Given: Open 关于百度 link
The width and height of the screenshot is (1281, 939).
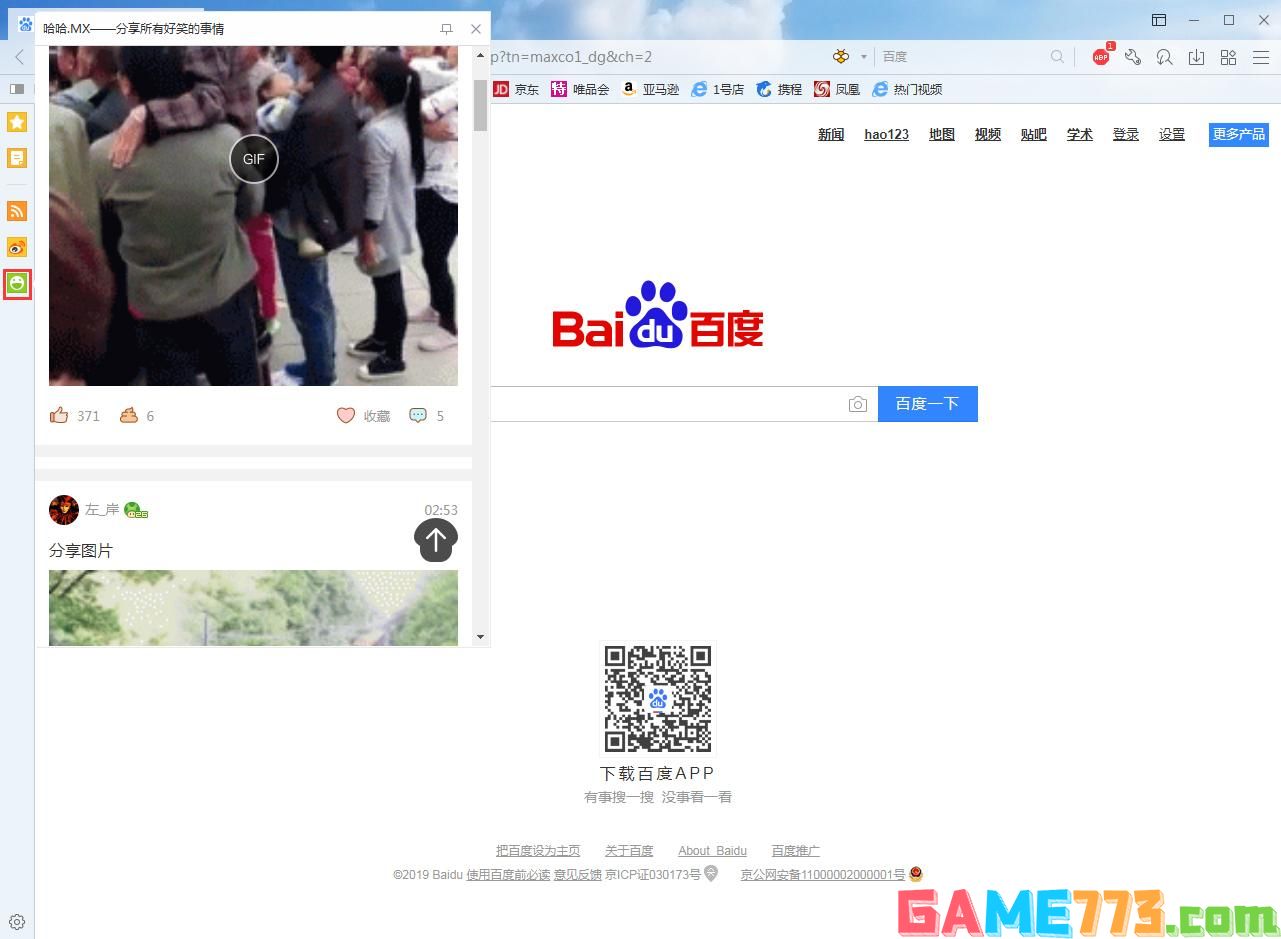Looking at the screenshot, I should pos(629,851).
